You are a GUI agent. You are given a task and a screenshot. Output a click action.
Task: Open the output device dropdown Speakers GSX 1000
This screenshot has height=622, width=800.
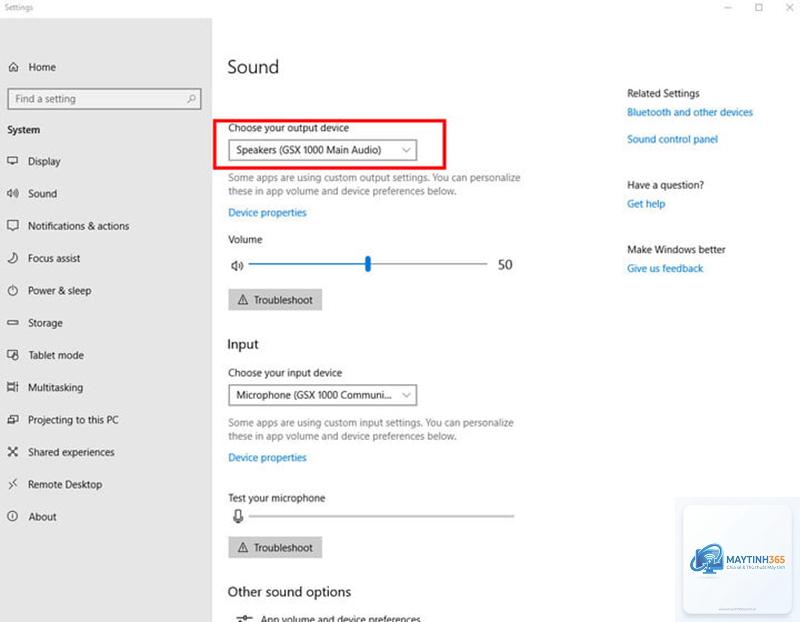pyautogui.click(x=322, y=150)
